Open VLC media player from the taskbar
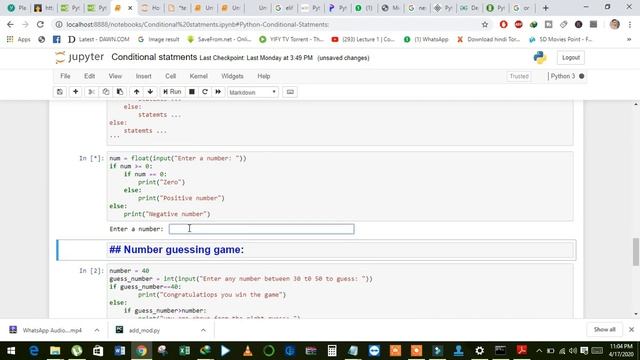This screenshot has height=360, width=640. (247, 351)
